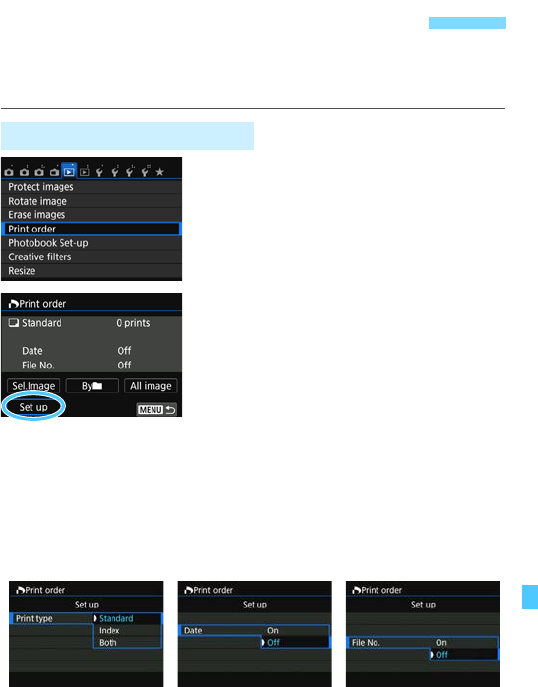Select Resize menu entry
Image resolution: width=538 pixels, height=687 pixels.
tap(91, 271)
